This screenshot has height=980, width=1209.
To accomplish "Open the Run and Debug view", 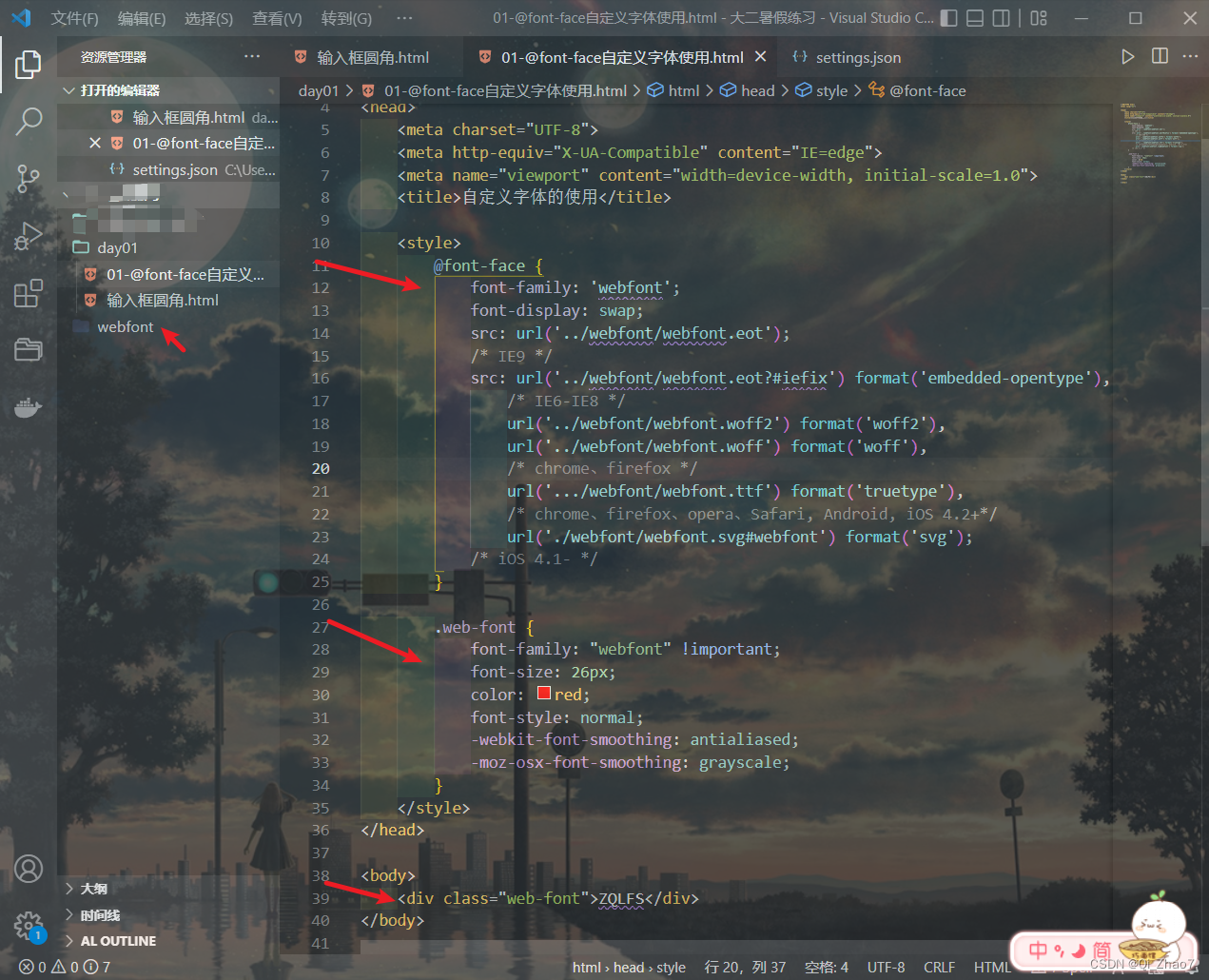I will click(29, 235).
